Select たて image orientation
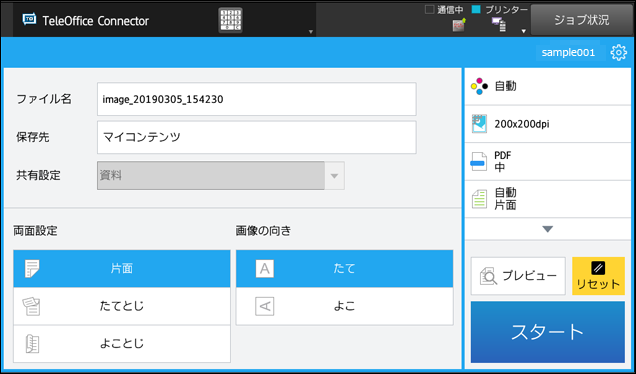The height and width of the screenshot is (374, 636). (x=344, y=269)
